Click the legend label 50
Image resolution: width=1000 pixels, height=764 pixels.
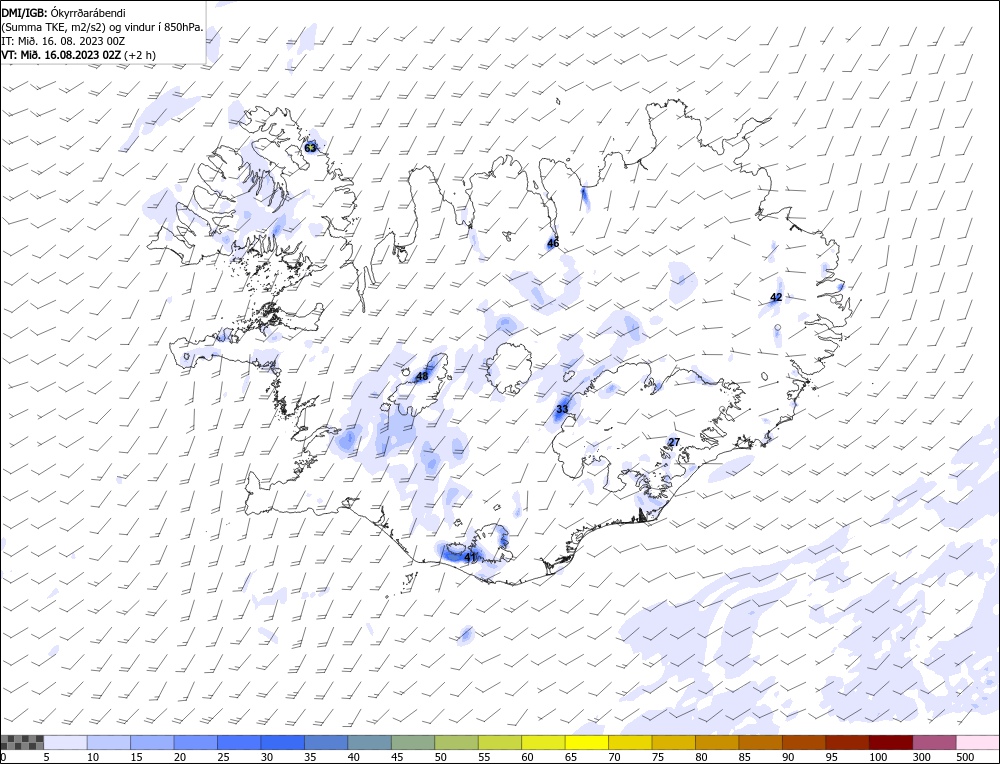pyautogui.click(x=440, y=757)
